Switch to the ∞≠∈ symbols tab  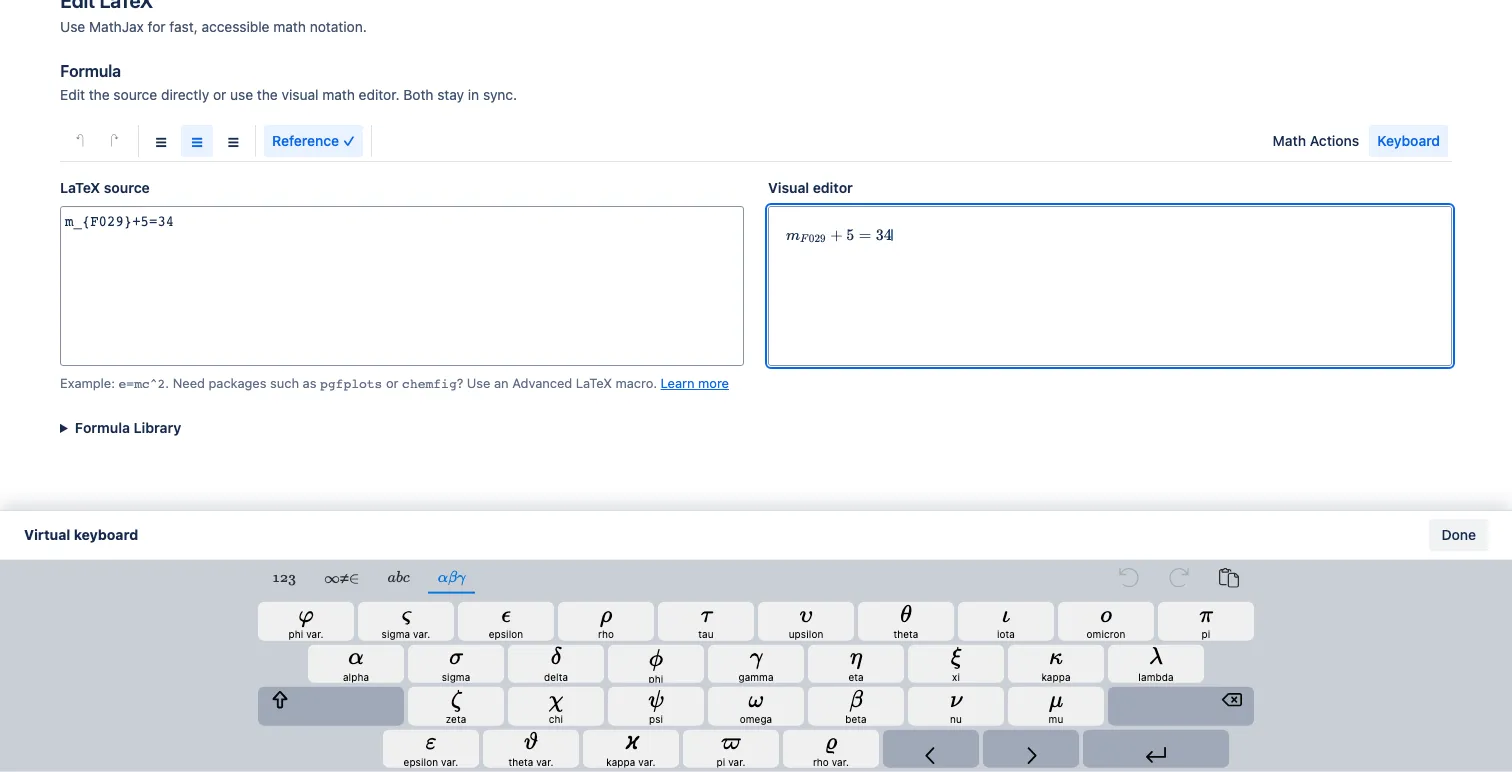(x=341, y=578)
